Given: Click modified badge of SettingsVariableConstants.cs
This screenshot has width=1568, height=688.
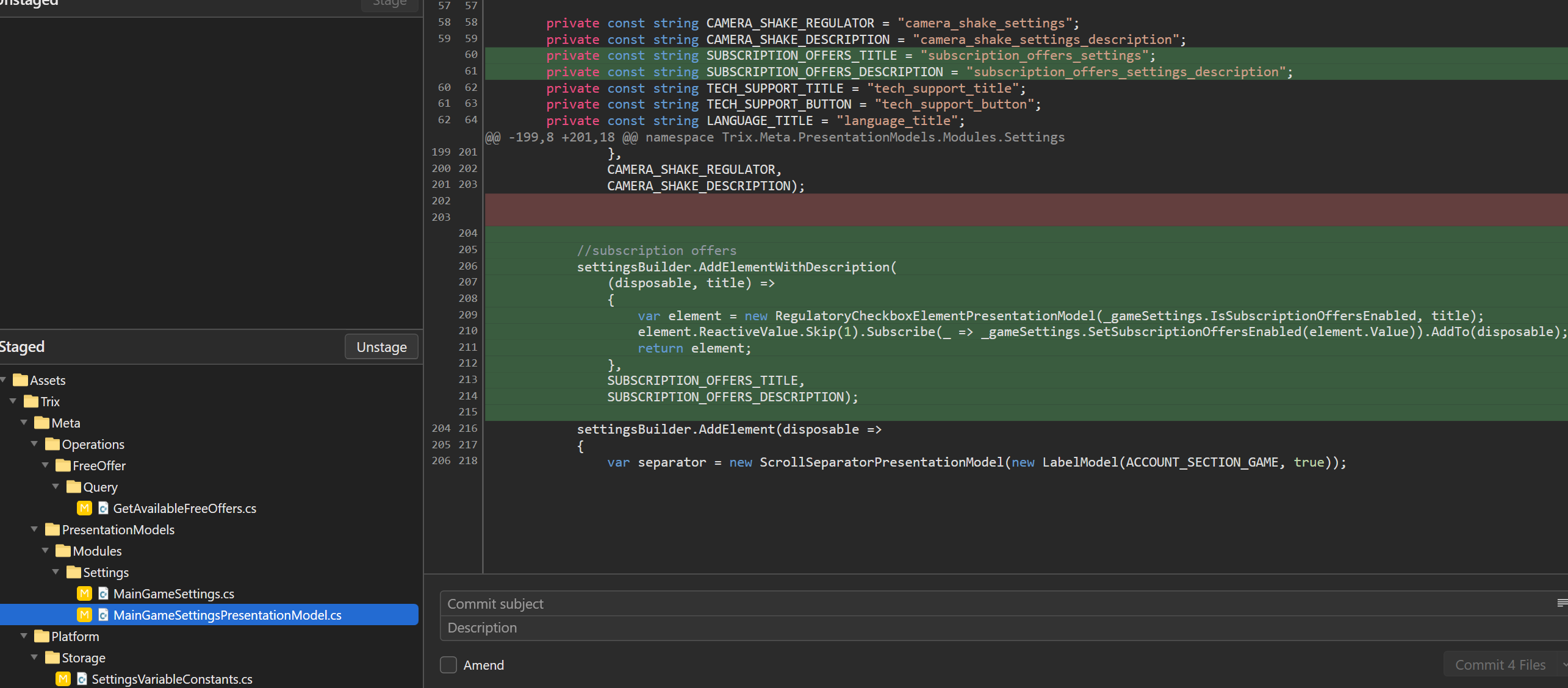Looking at the screenshot, I should (63, 679).
